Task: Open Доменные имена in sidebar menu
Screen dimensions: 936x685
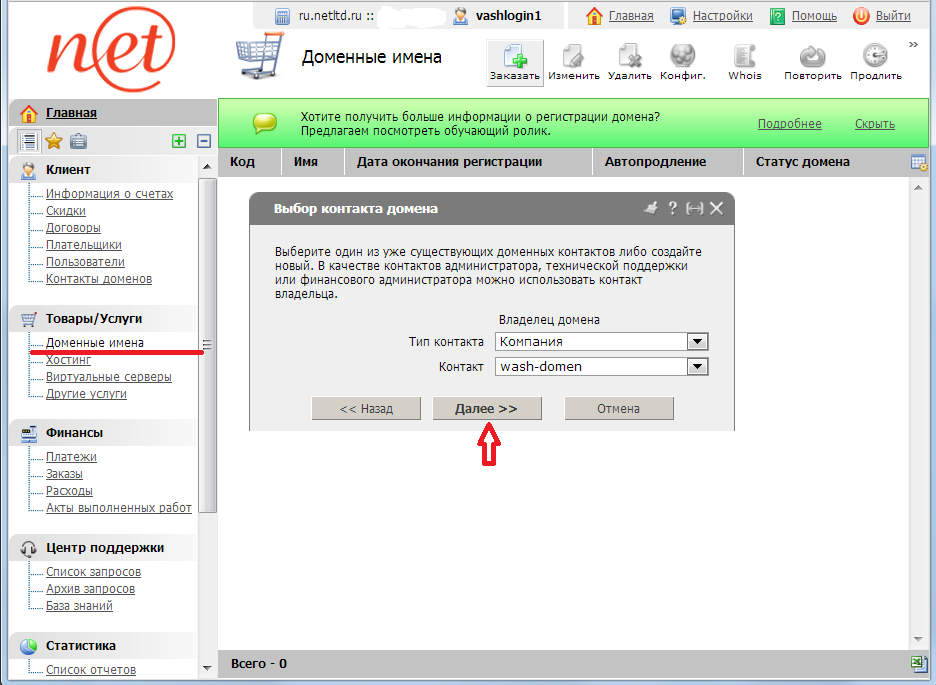Action: point(95,343)
